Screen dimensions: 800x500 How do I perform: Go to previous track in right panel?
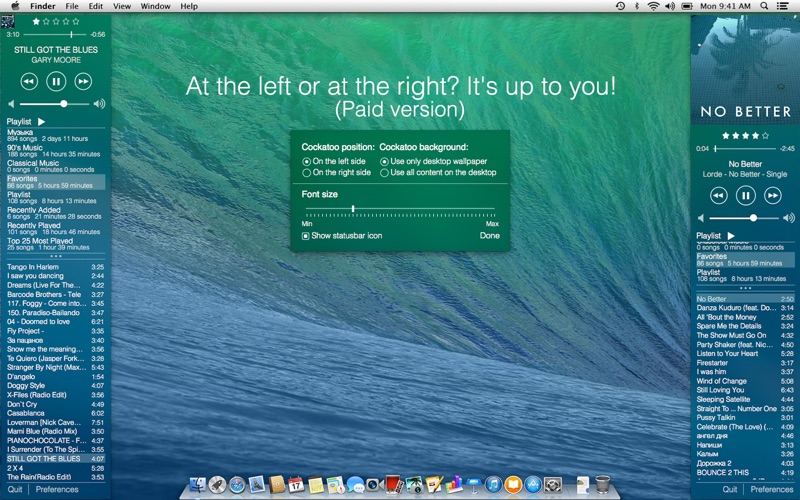tap(718, 195)
